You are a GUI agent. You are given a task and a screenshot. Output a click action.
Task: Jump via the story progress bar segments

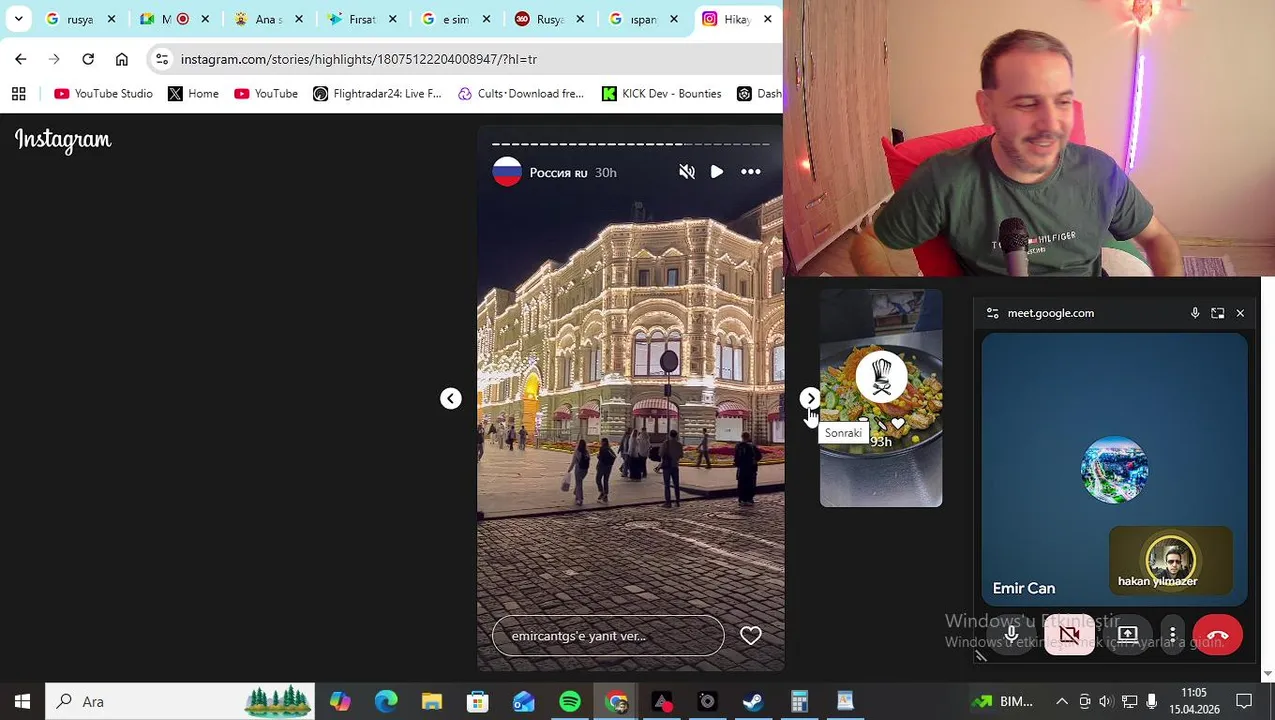(630, 144)
